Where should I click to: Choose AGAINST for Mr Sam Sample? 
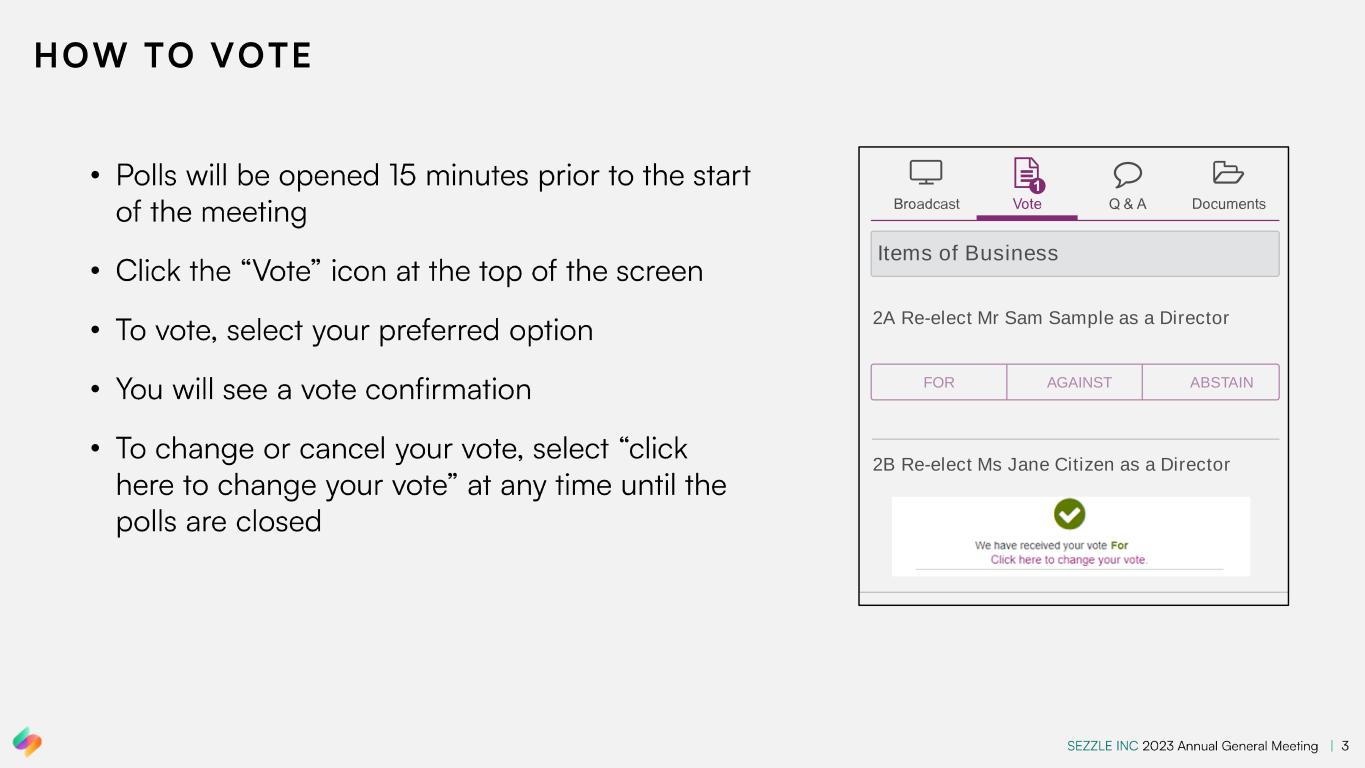(x=1079, y=382)
